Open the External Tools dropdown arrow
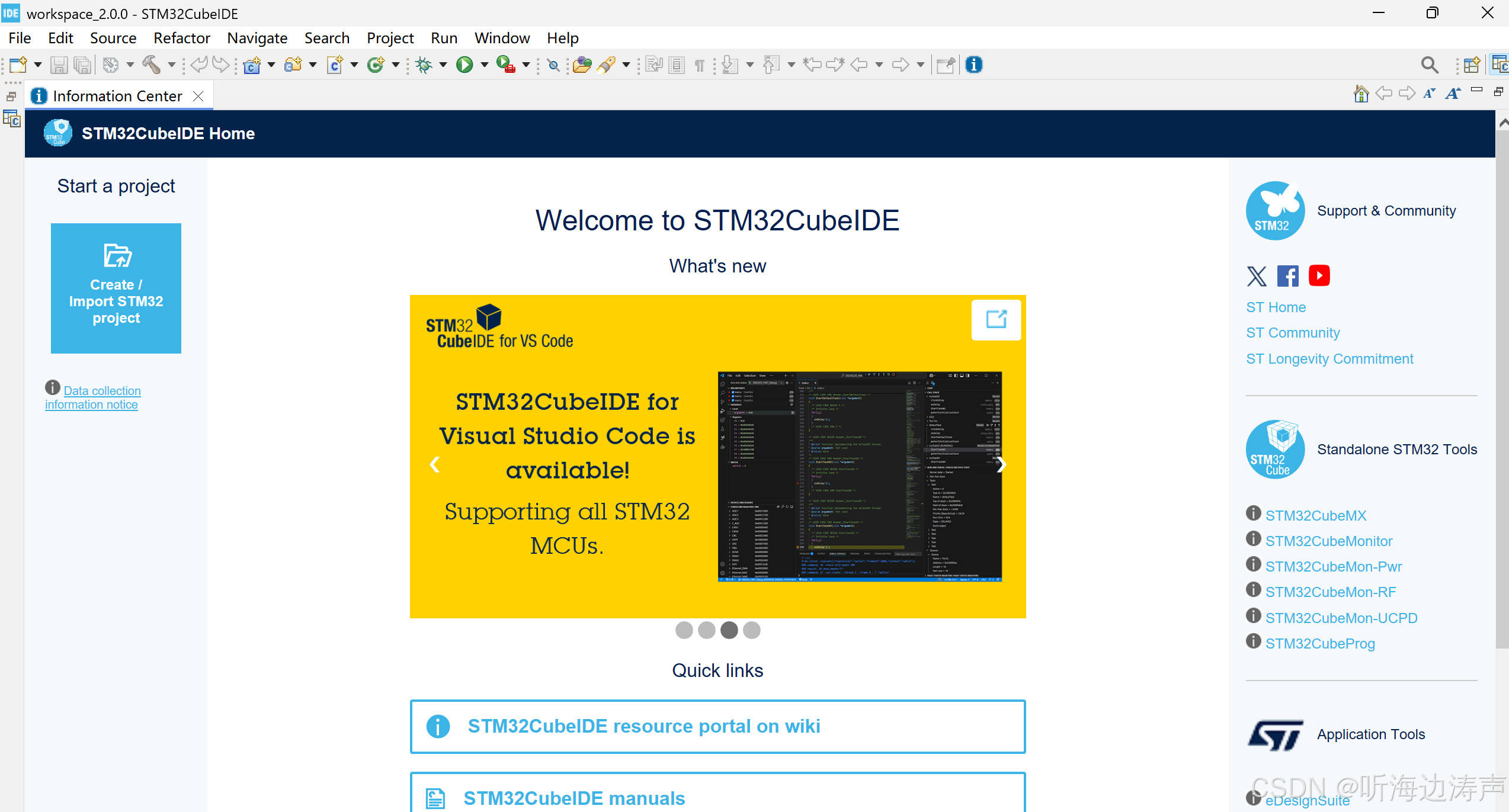The image size is (1509, 812). 526,65
